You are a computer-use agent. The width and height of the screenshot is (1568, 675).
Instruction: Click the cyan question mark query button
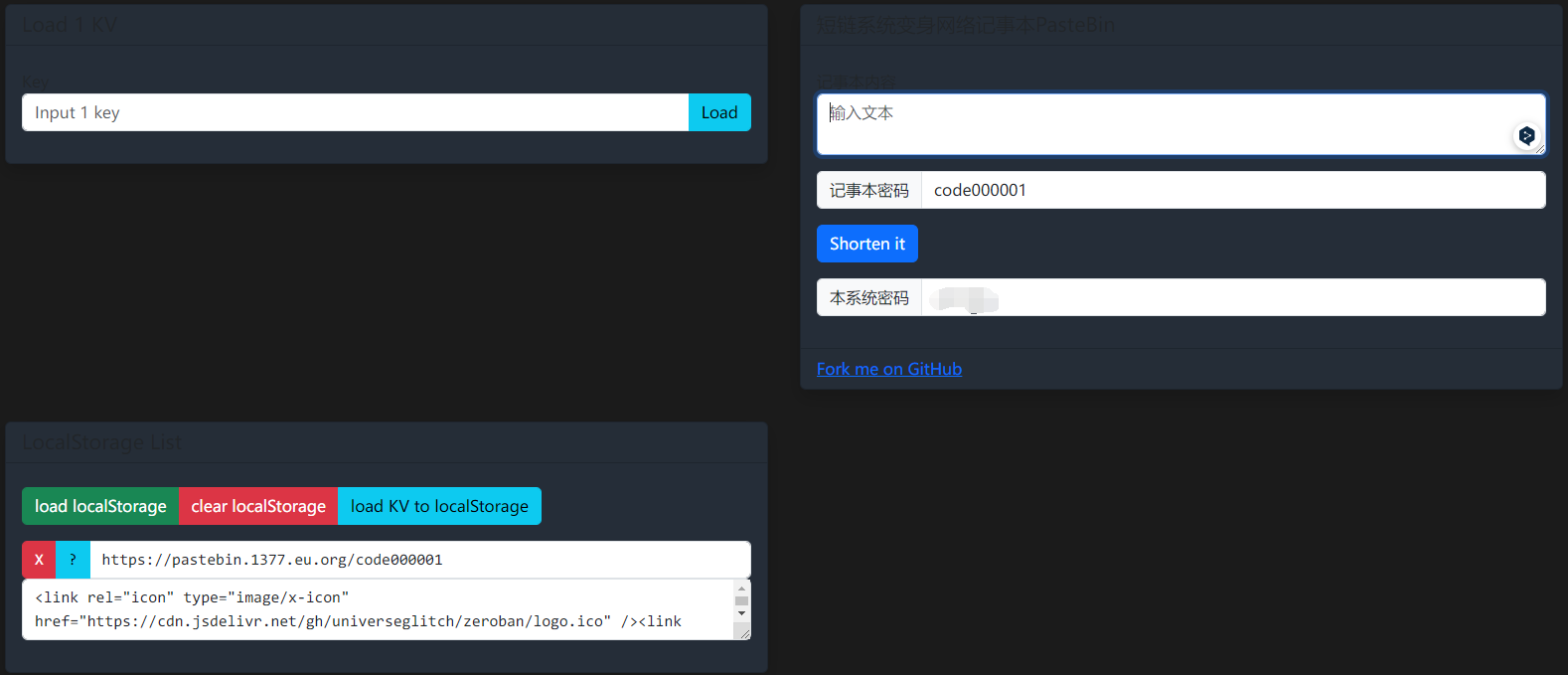tap(73, 560)
